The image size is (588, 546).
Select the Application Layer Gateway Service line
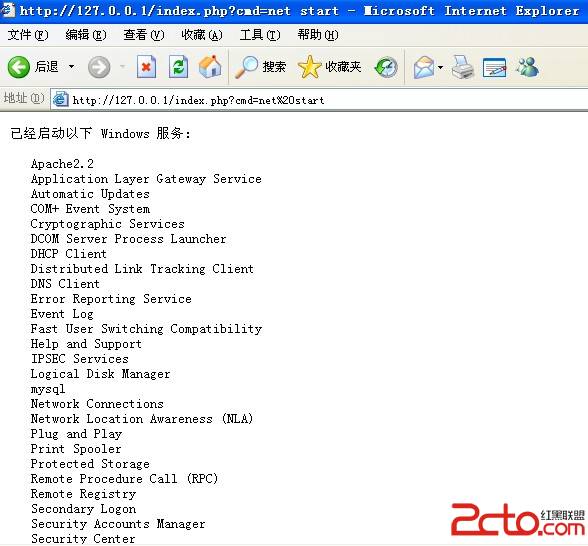[x=146, y=179]
